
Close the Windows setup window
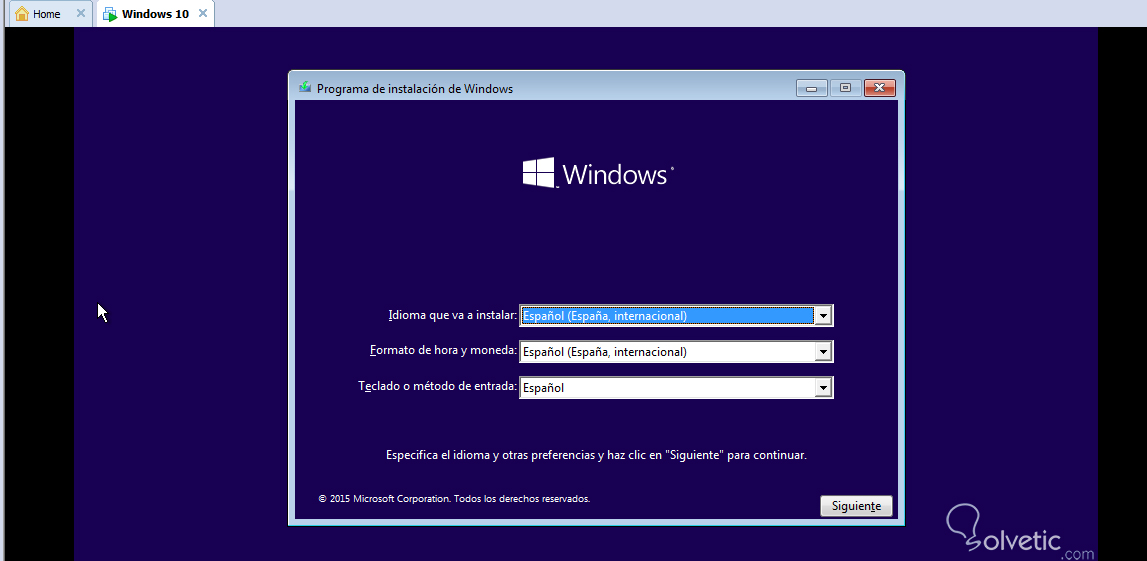pos(879,88)
